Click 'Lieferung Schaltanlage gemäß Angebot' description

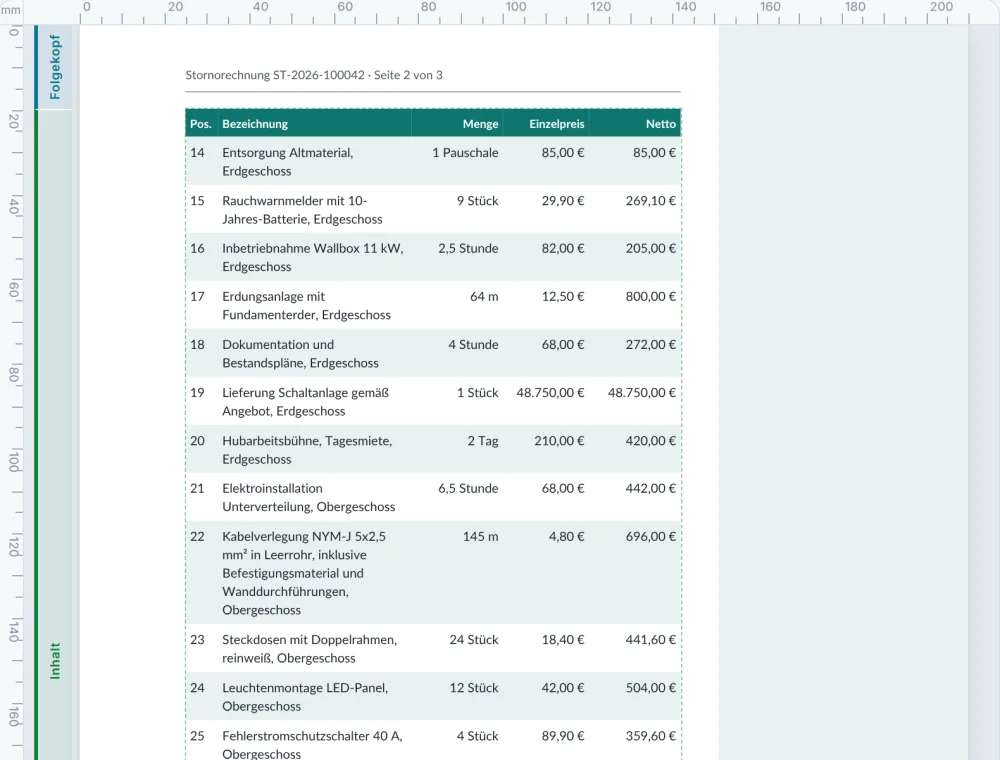pos(305,402)
